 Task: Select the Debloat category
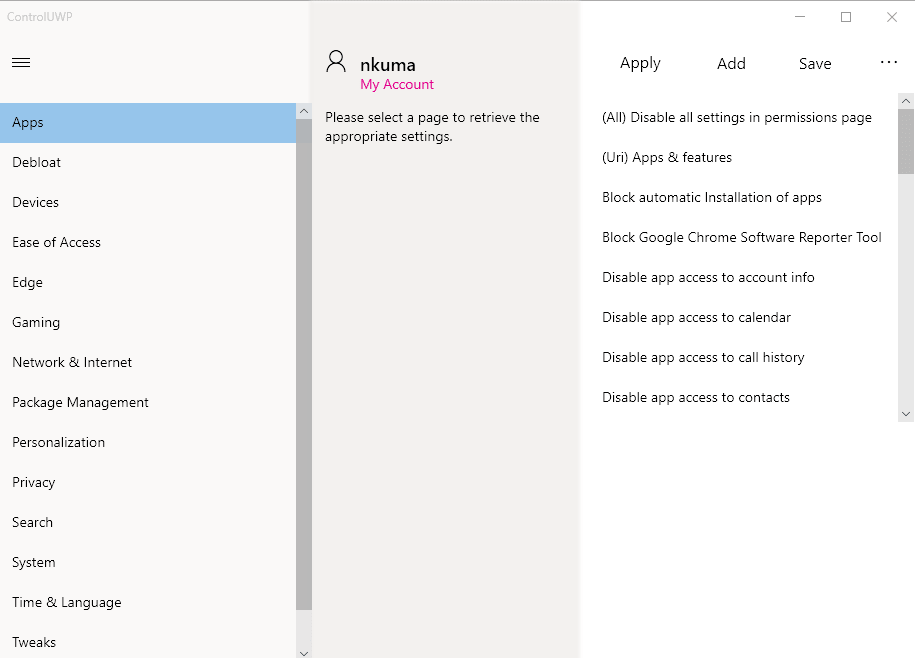[37, 162]
